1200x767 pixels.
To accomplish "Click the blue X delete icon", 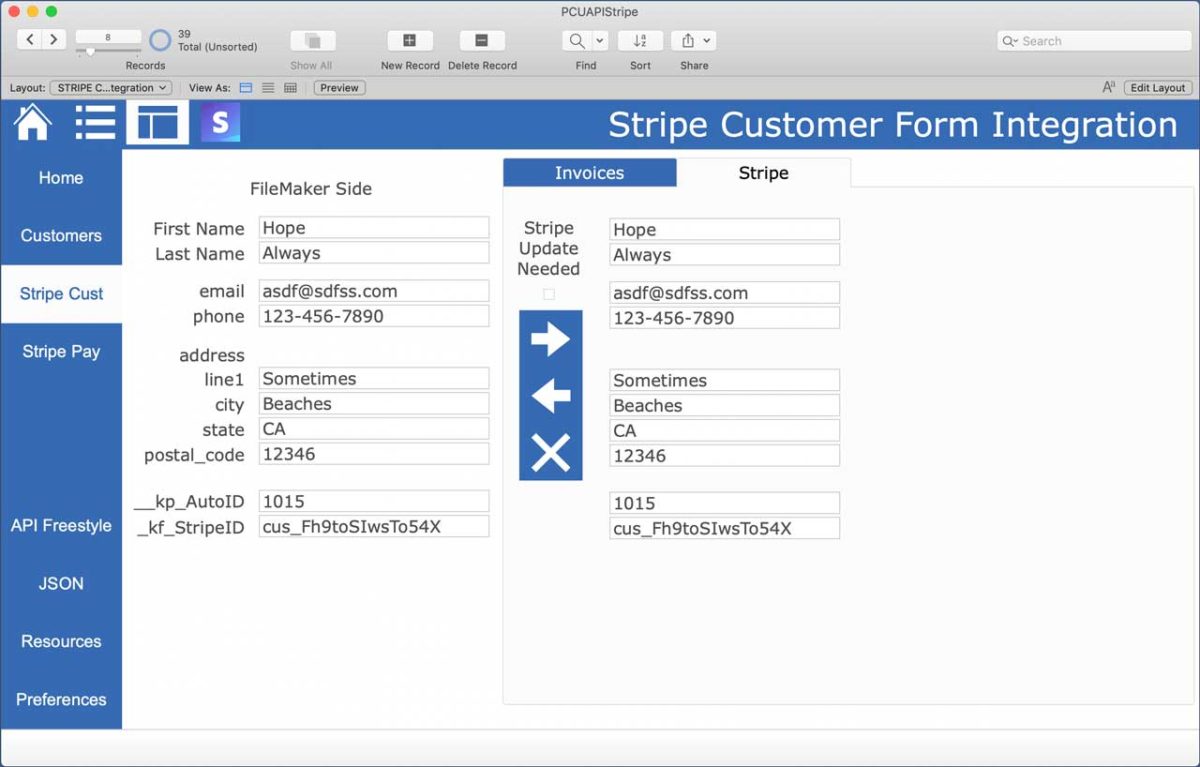I will click(x=550, y=450).
